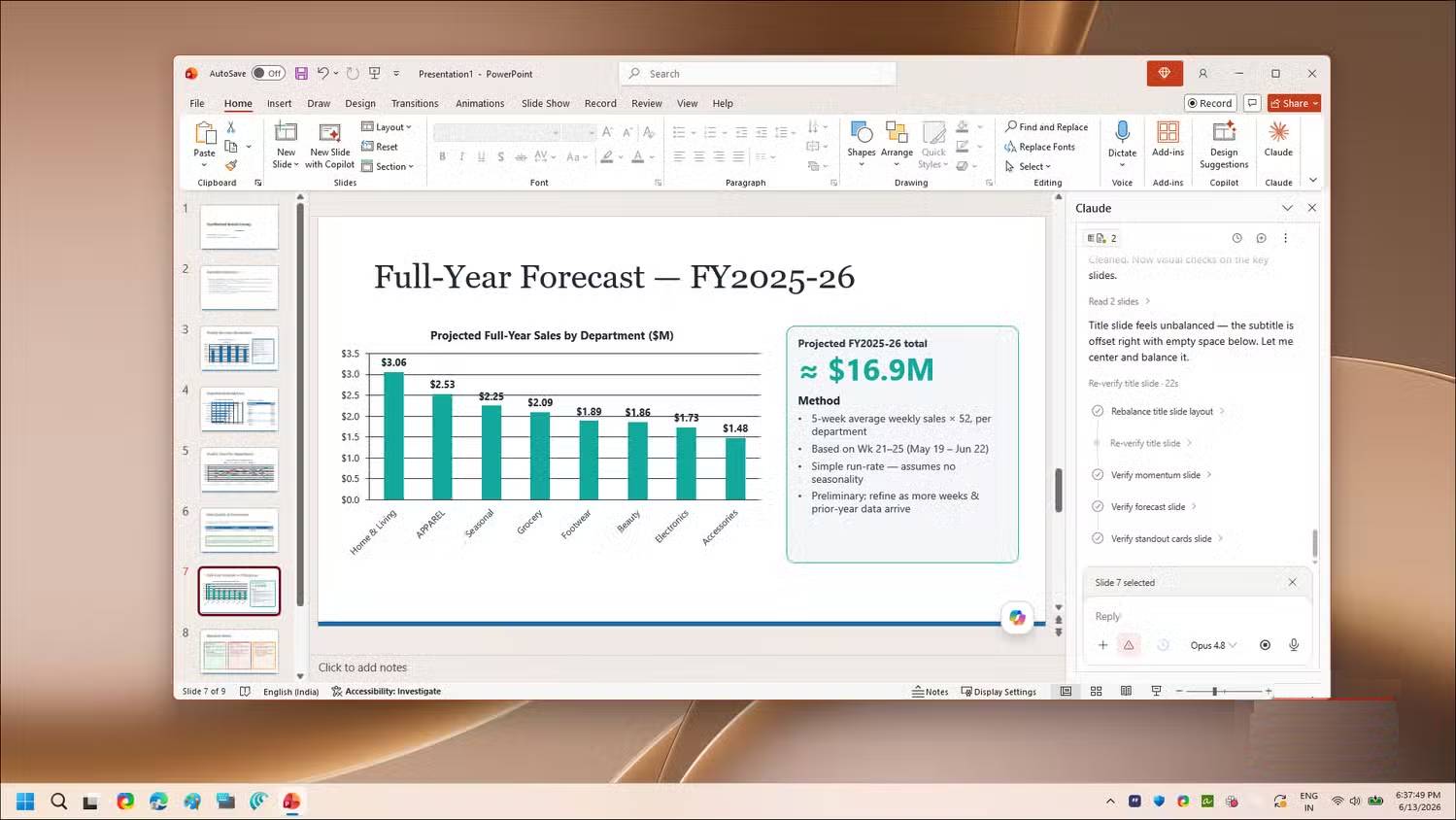
Task: Click the red warning triangle icon
Action: (x=1129, y=645)
